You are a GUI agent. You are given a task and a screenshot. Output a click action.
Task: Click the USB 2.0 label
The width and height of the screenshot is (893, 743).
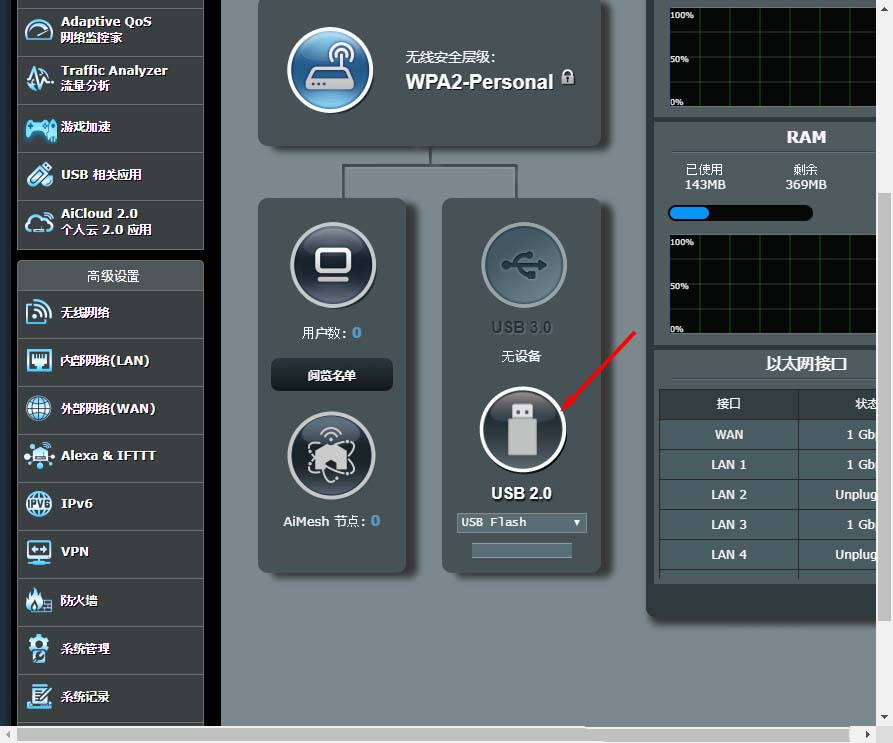(521, 493)
